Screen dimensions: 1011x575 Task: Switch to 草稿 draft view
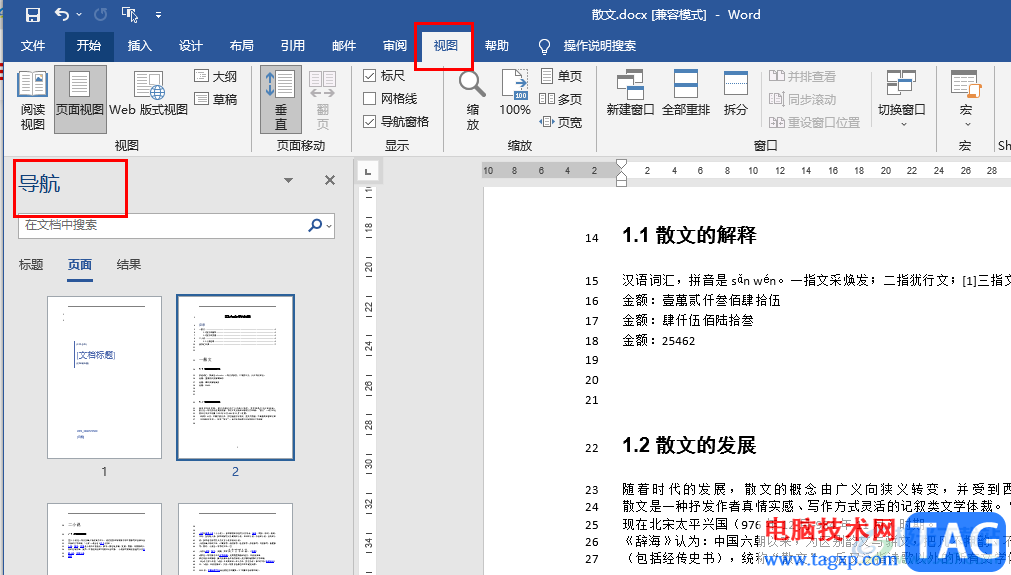pyautogui.click(x=216, y=99)
